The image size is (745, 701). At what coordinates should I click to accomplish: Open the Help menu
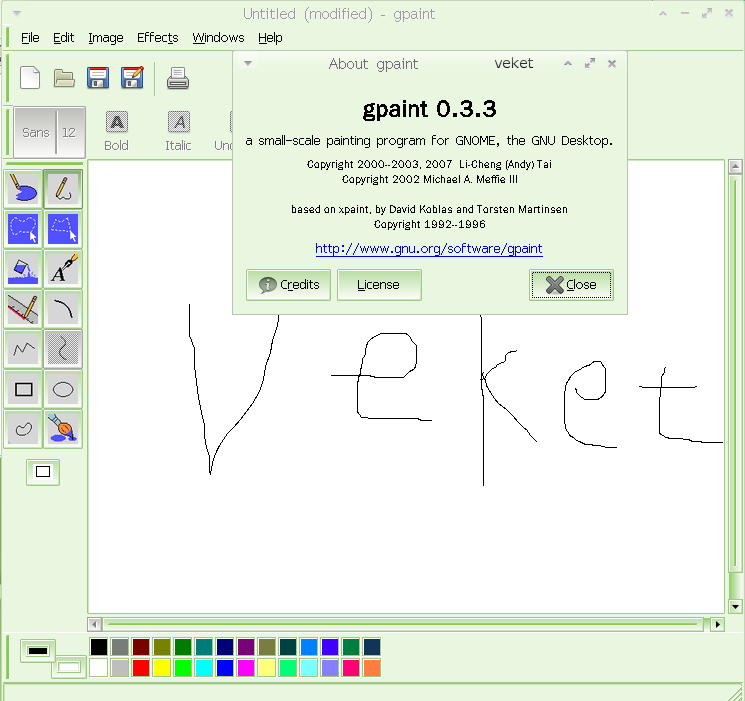point(270,38)
